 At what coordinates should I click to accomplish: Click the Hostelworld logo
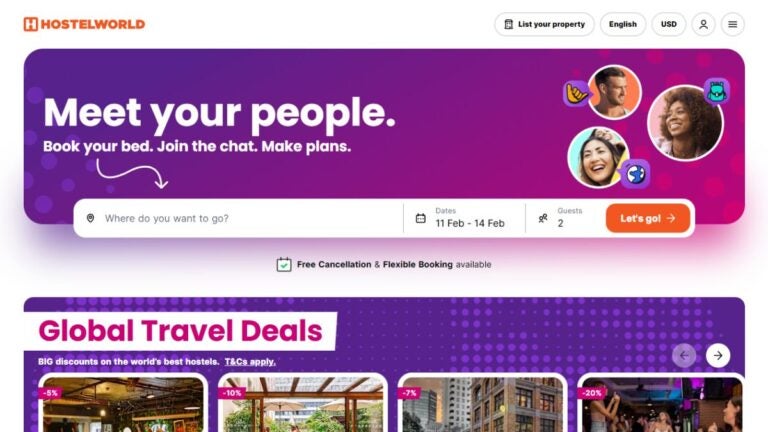(84, 24)
